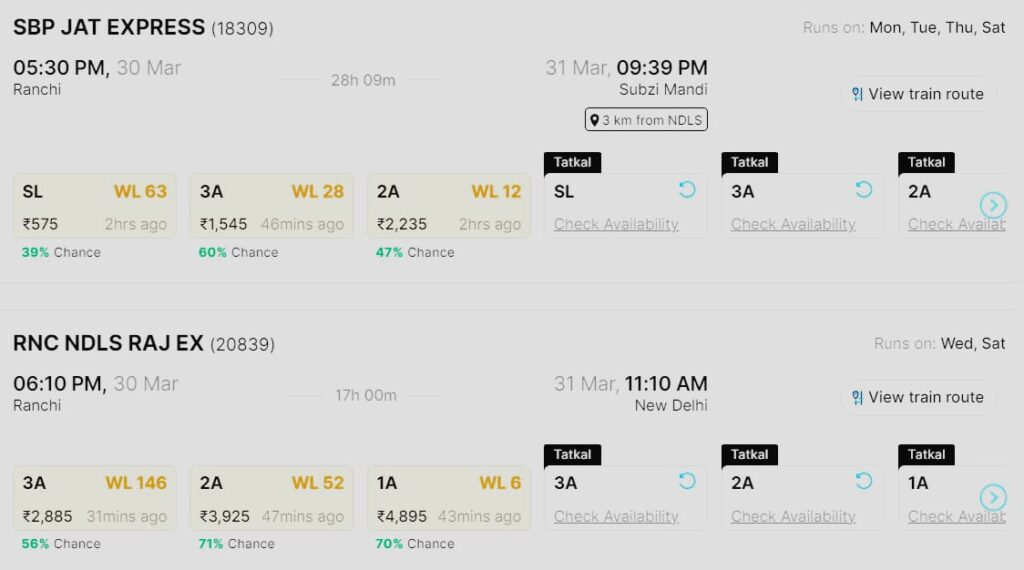This screenshot has height=570, width=1024.
Task: Choose the 2A card with WL 12
Action: click(449, 206)
